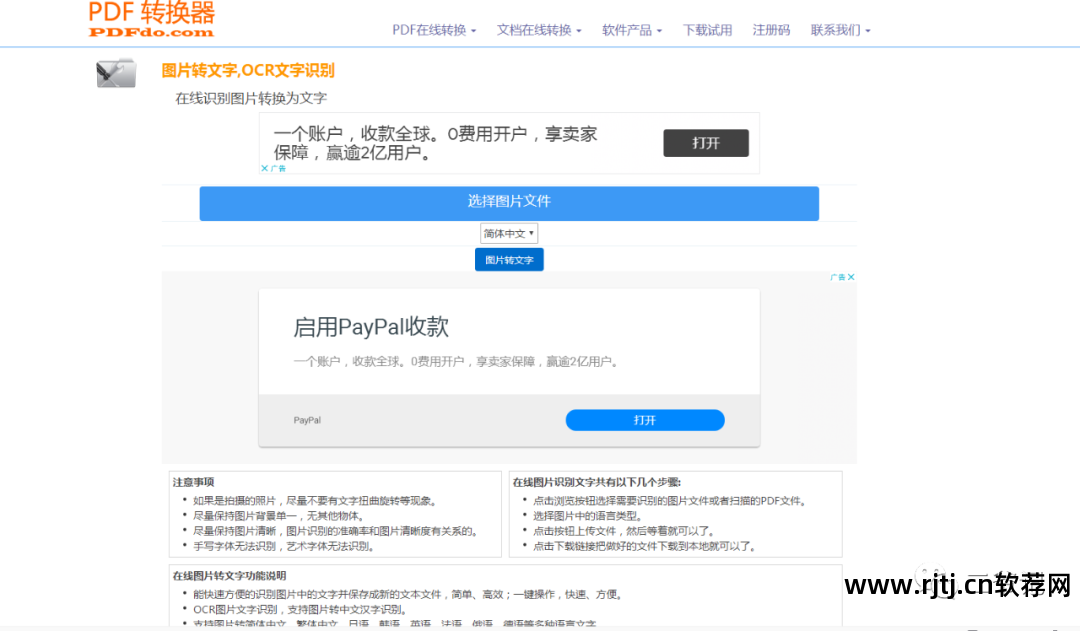The width and height of the screenshot is (1080, 631).
Task: Click the blue 打开 button in the PayPal ad
Action: (x=645, y=419)
